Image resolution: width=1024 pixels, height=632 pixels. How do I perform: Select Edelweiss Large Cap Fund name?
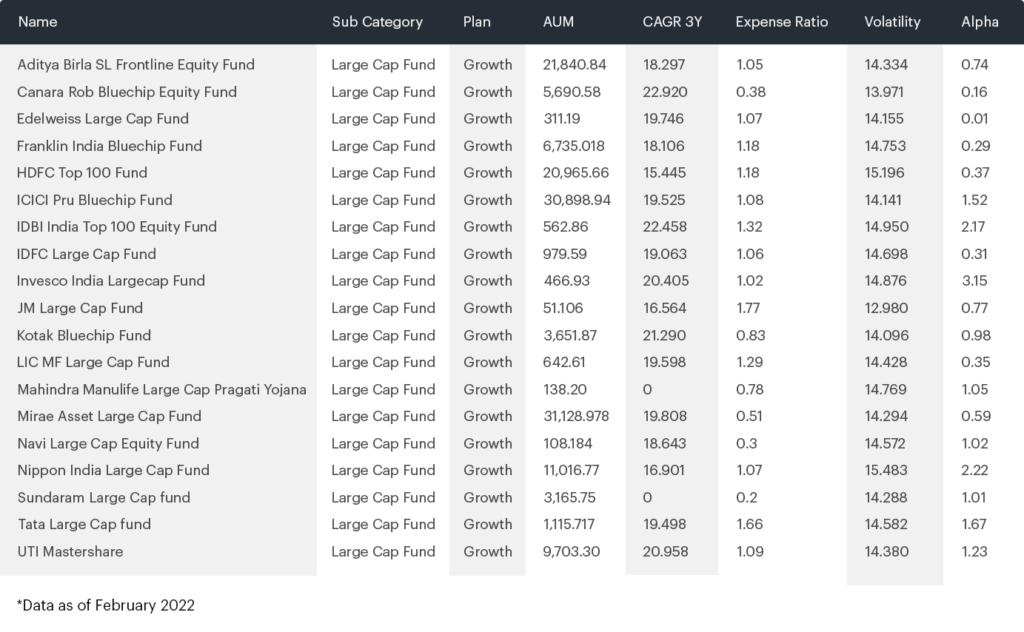pyautogui.click(x=103, y=119)
